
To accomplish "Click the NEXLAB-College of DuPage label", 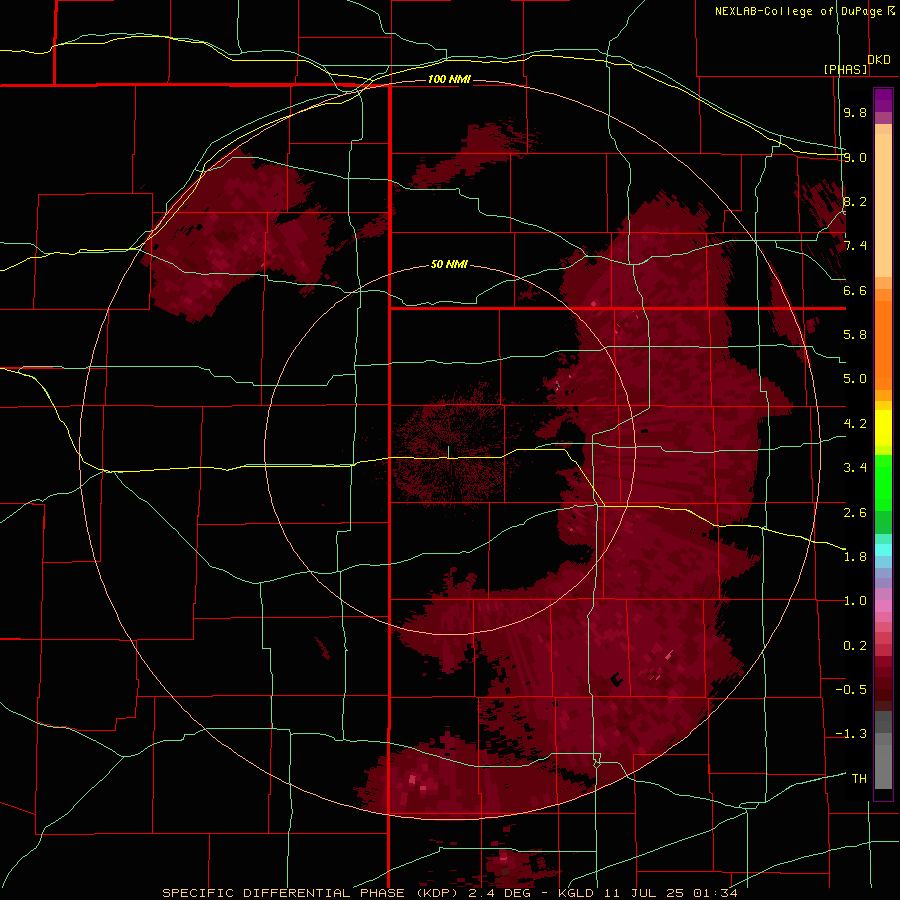I will tap(799, 11).
